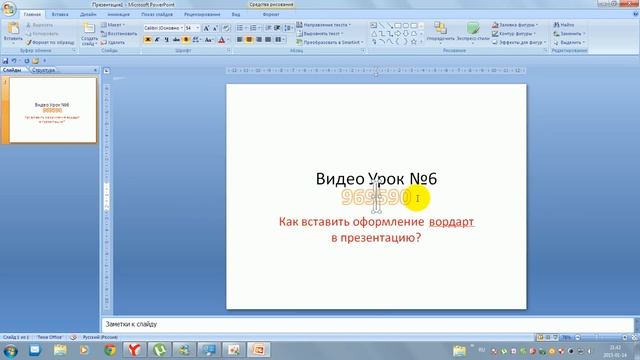The width and height of the screenshot is (640, 360).
Task: Create a new slide (Создать слайд)
Action: click(89, 33)
